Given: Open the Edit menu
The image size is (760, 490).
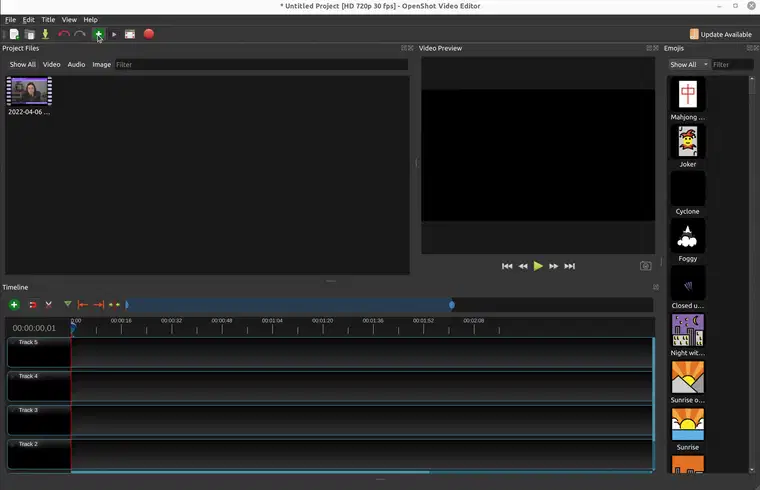Looking at the screenshot, I should [x=29, y=20].
